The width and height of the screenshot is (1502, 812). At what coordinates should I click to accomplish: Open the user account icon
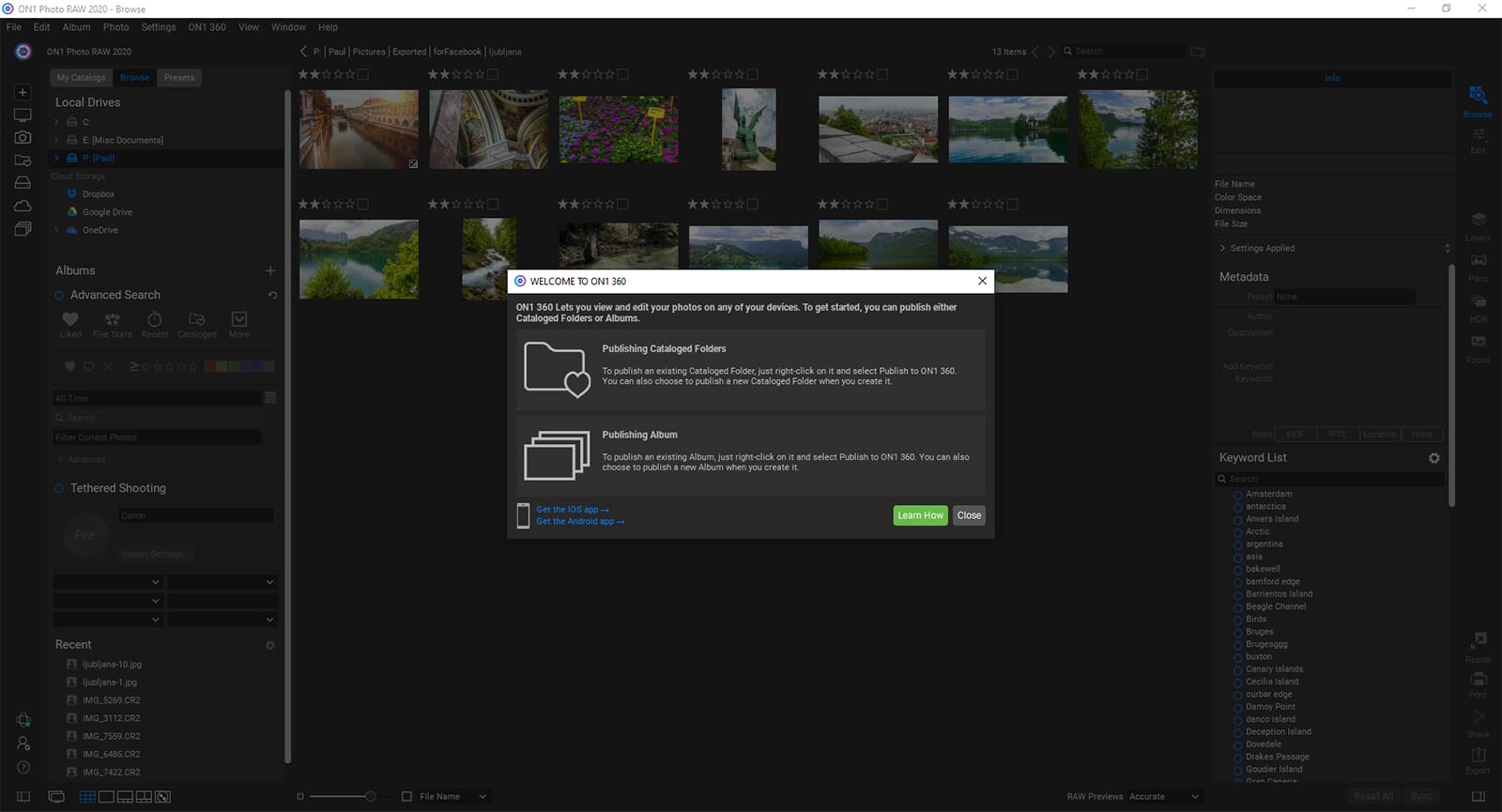23,743
